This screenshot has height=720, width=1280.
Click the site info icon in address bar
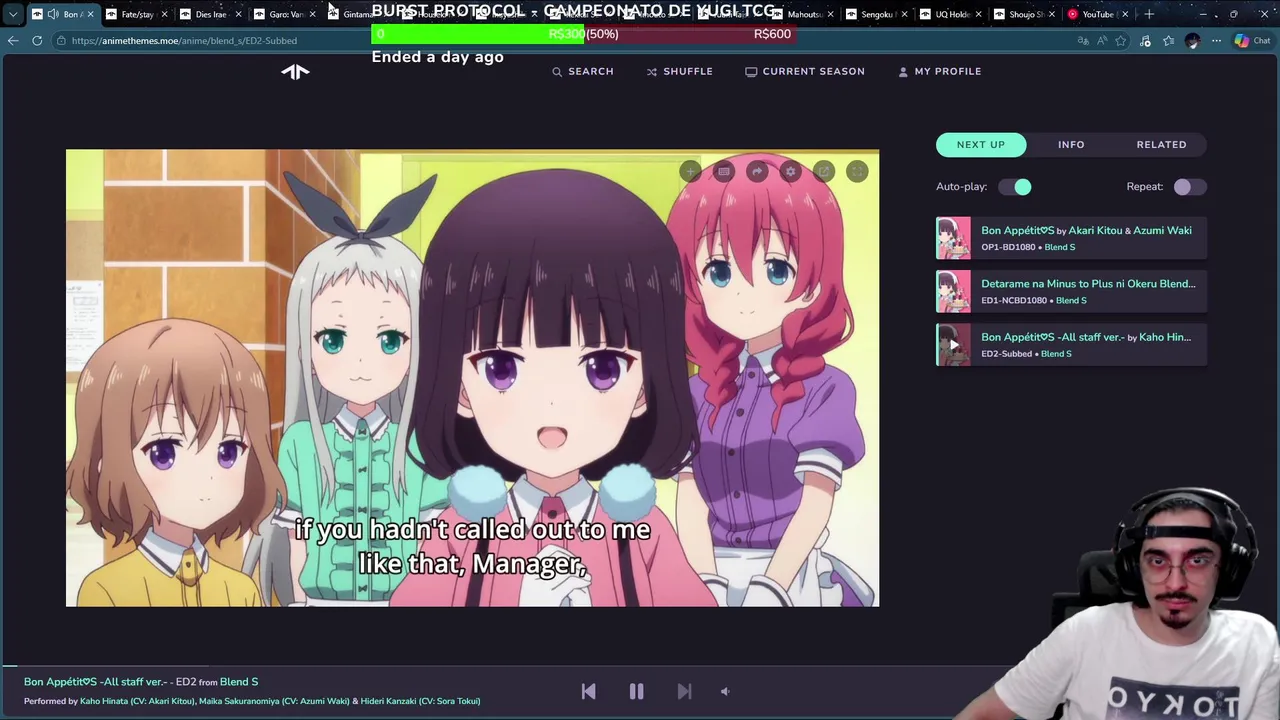[61, 41]
